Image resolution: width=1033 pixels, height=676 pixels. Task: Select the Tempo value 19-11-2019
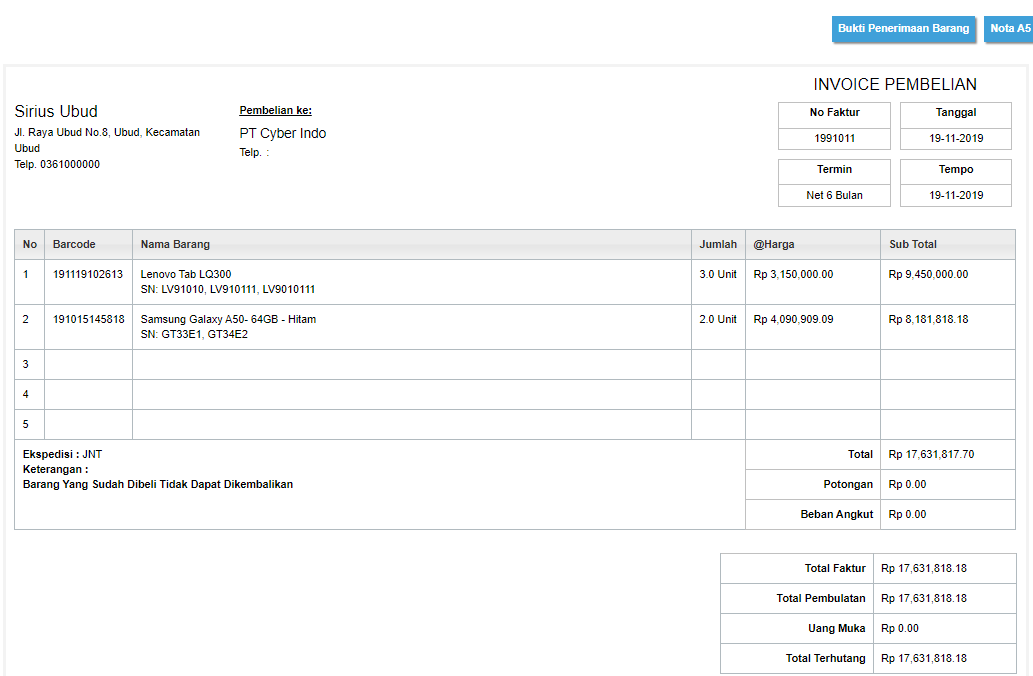(956, 195)
